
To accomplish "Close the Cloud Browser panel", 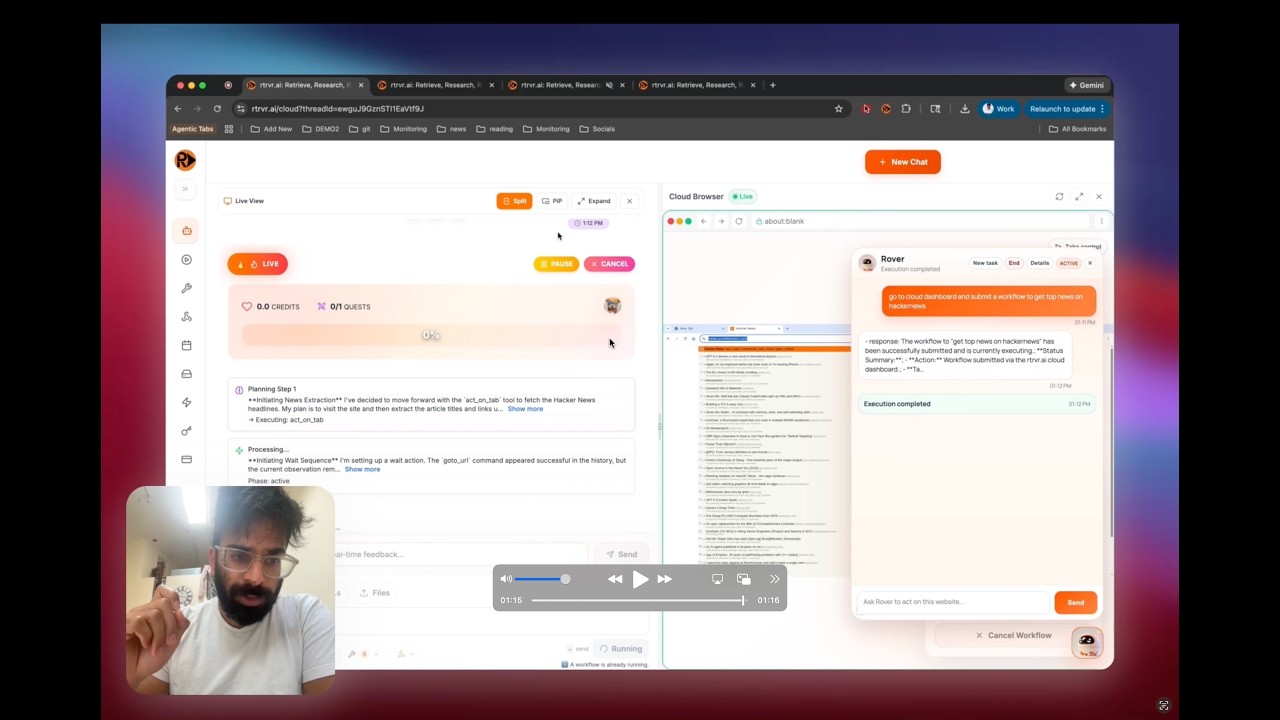I will 1099,197.
